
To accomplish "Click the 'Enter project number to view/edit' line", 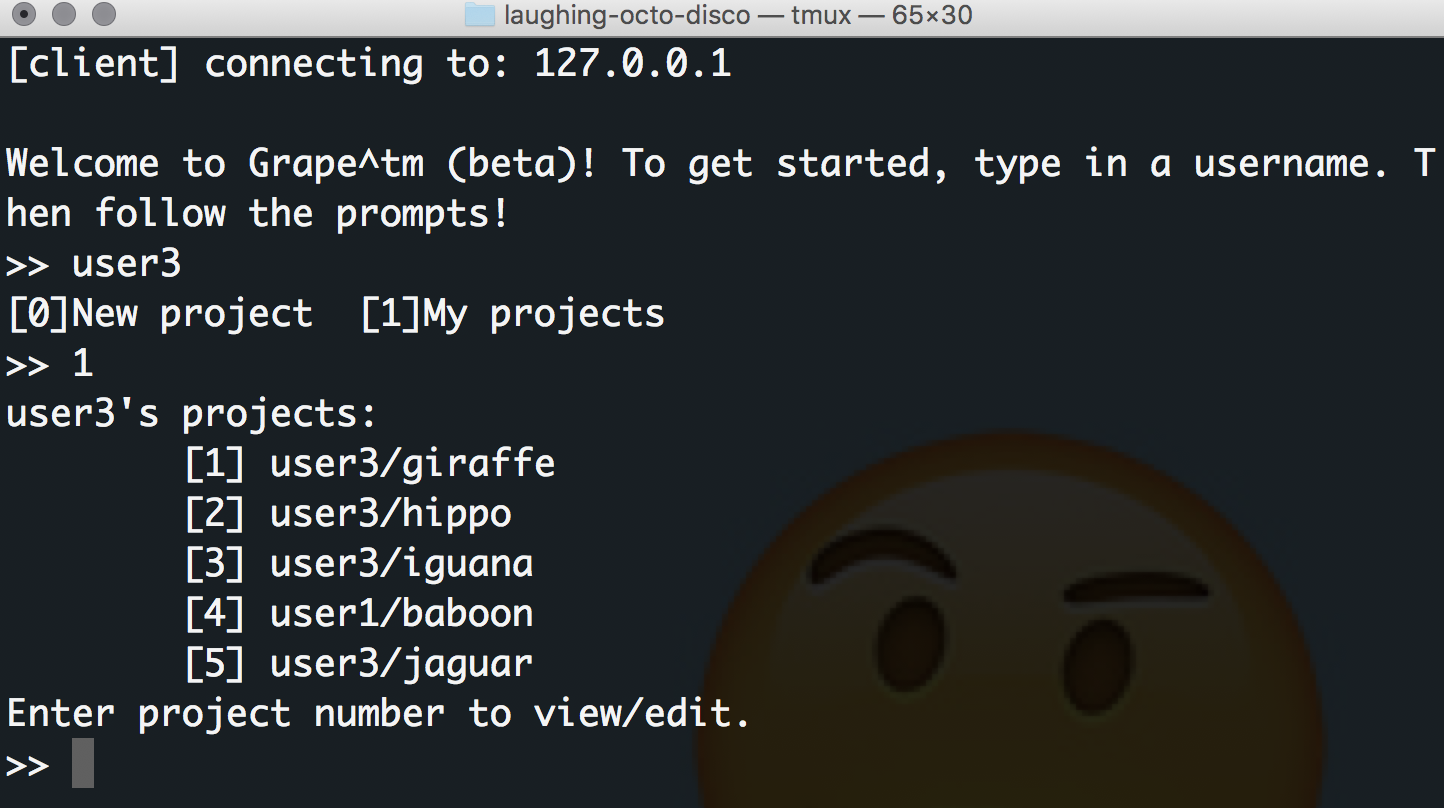I will click(379, 714).
